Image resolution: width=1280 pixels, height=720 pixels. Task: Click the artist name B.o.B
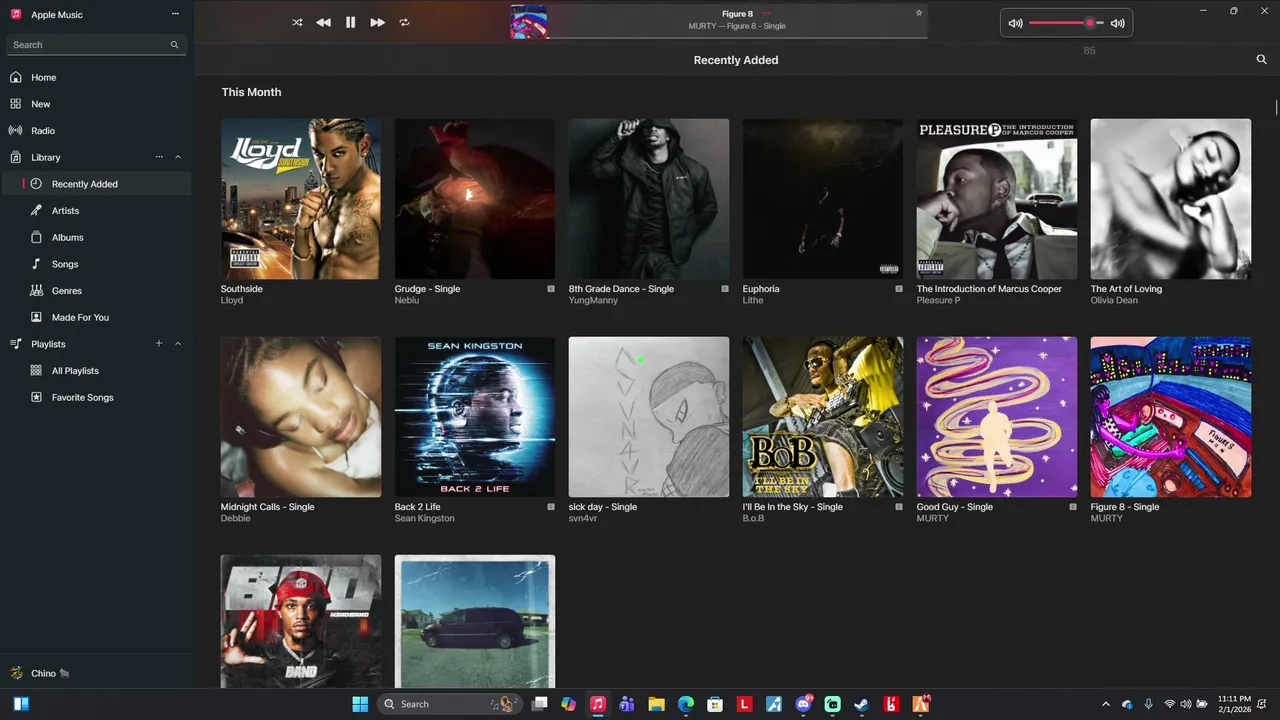753,518
